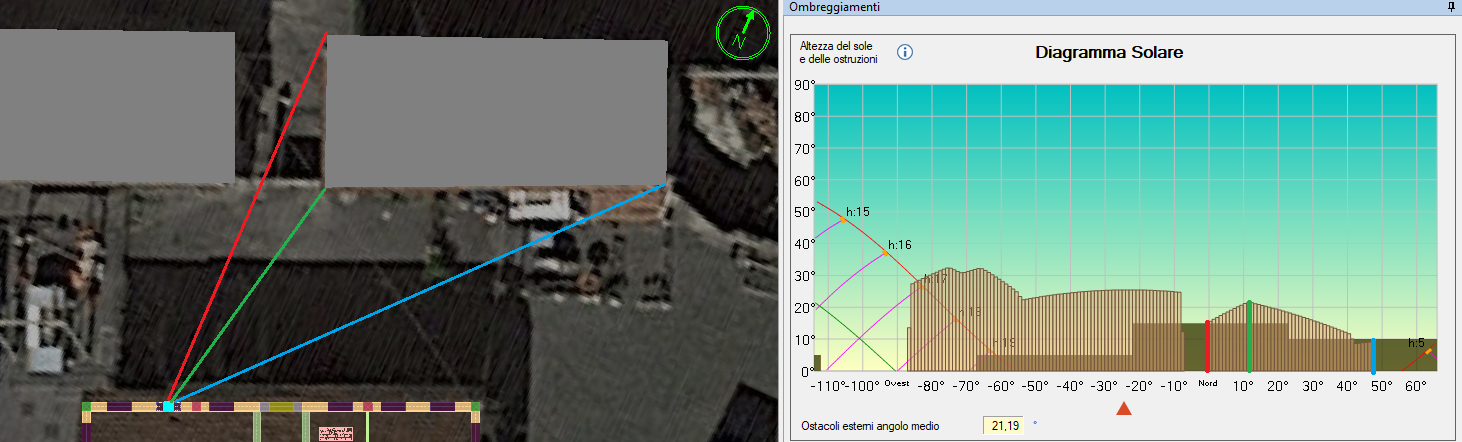Screen dimensions: 1462x442
Task: Select the large right gray obstruction building
Action: click(x=496, y=112)
